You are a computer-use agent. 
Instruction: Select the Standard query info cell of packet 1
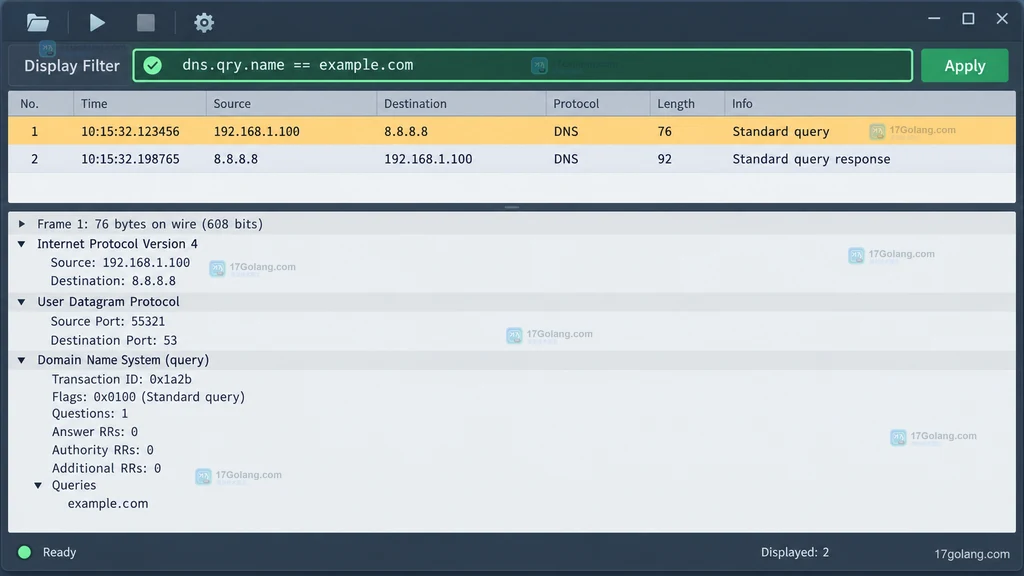pos(780,131)
